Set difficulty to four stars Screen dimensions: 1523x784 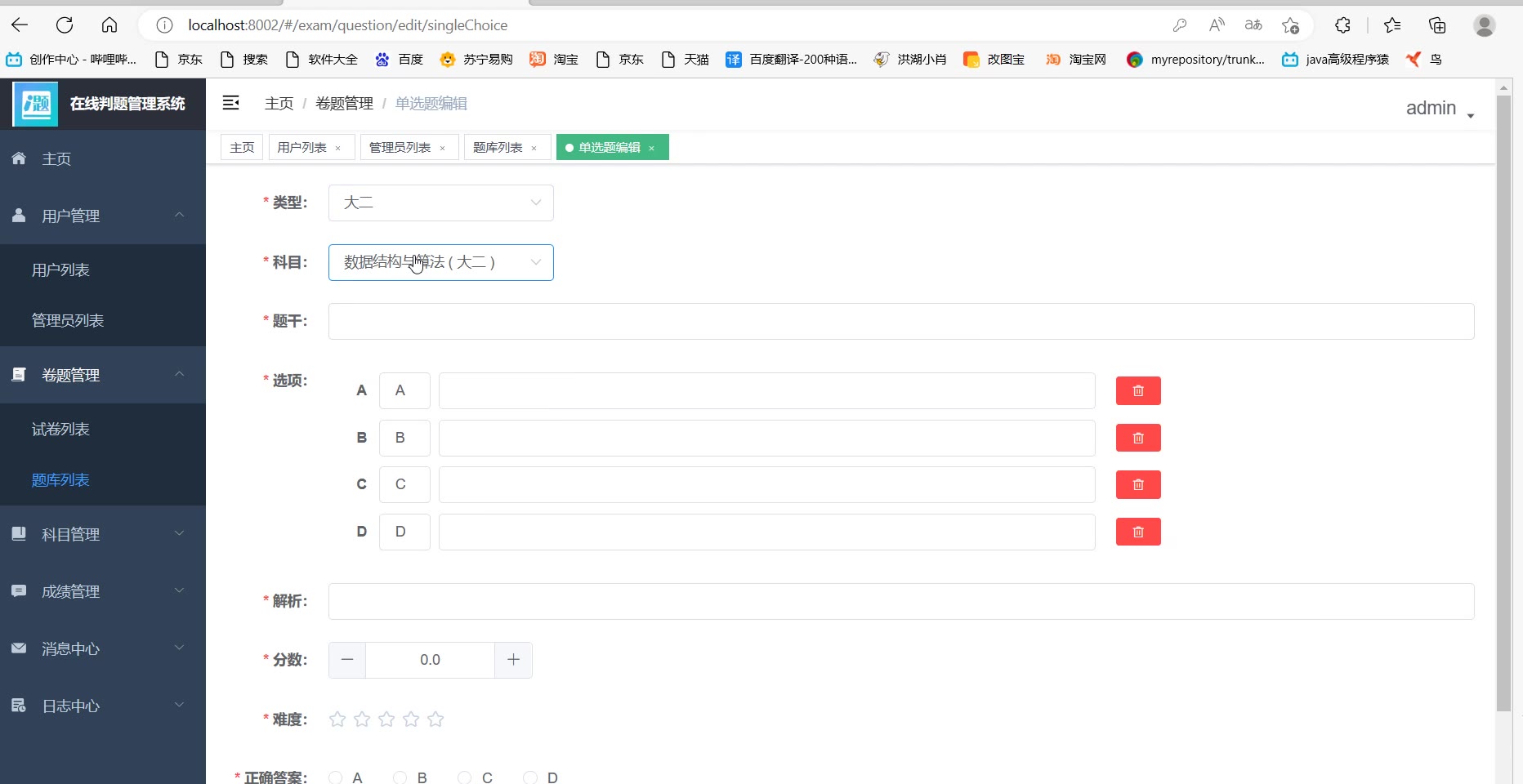(x=411, y=719)
